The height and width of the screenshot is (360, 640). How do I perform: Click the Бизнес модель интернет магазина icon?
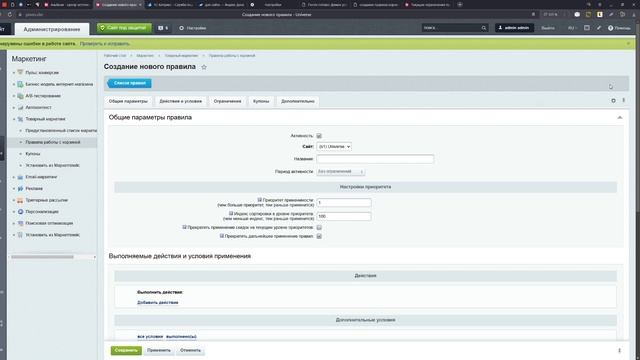pyautogui.click(x=20, y=84)
